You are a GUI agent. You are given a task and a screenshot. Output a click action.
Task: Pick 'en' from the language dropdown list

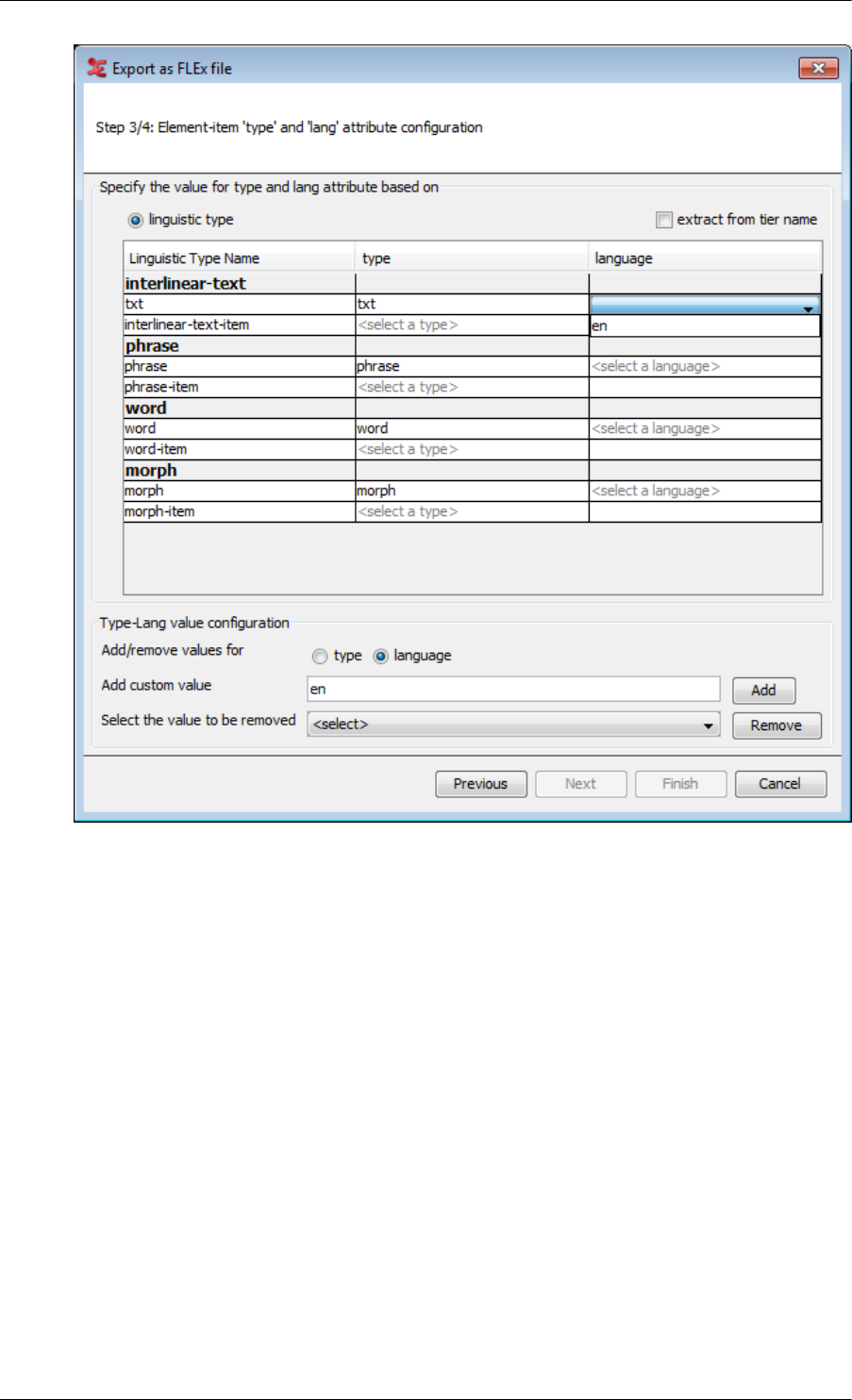[x=705, y=326]
